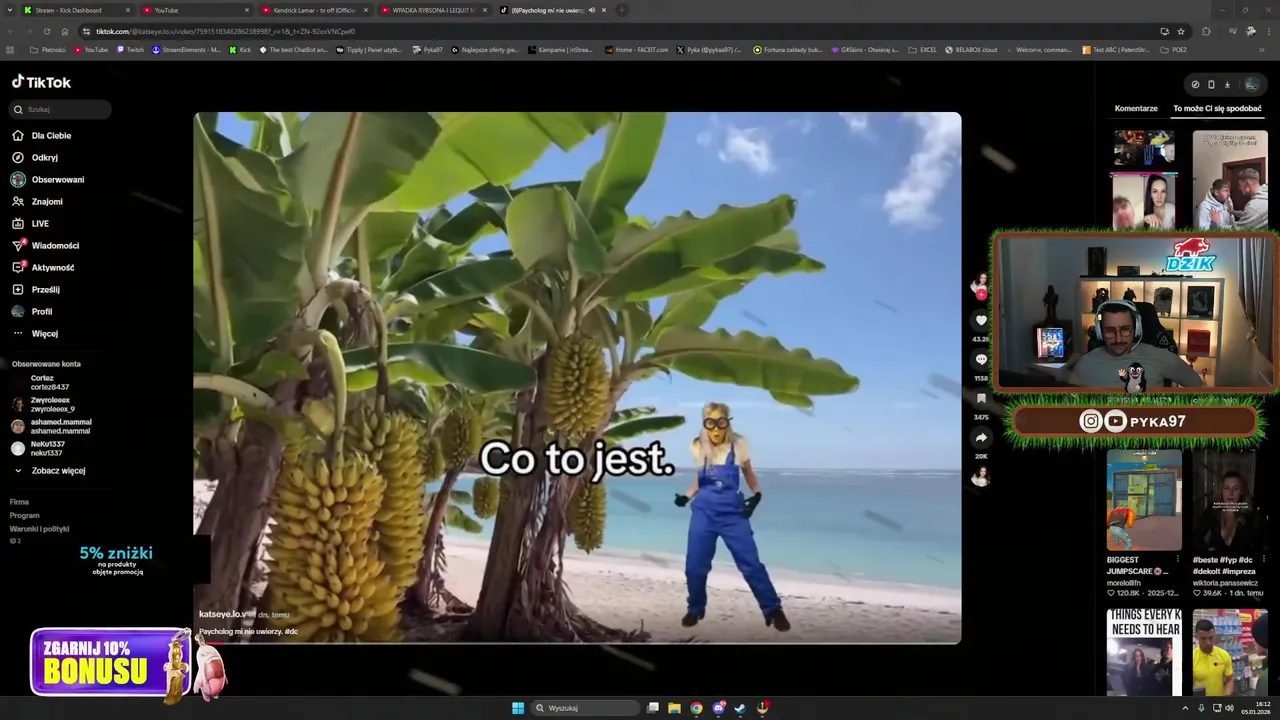The width and height of the screenshot is (1280, 720).
Task: Open the profile avatar in top-right pill
Action: (1251, 84)
